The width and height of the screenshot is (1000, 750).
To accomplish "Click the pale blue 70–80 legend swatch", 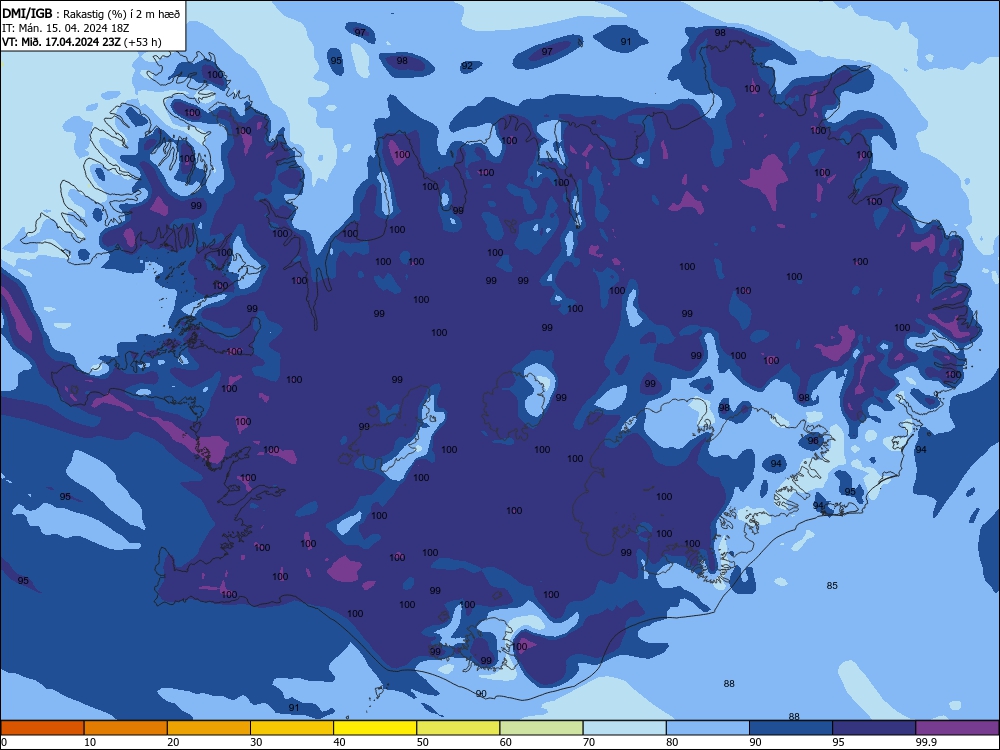I will point(624,728).
